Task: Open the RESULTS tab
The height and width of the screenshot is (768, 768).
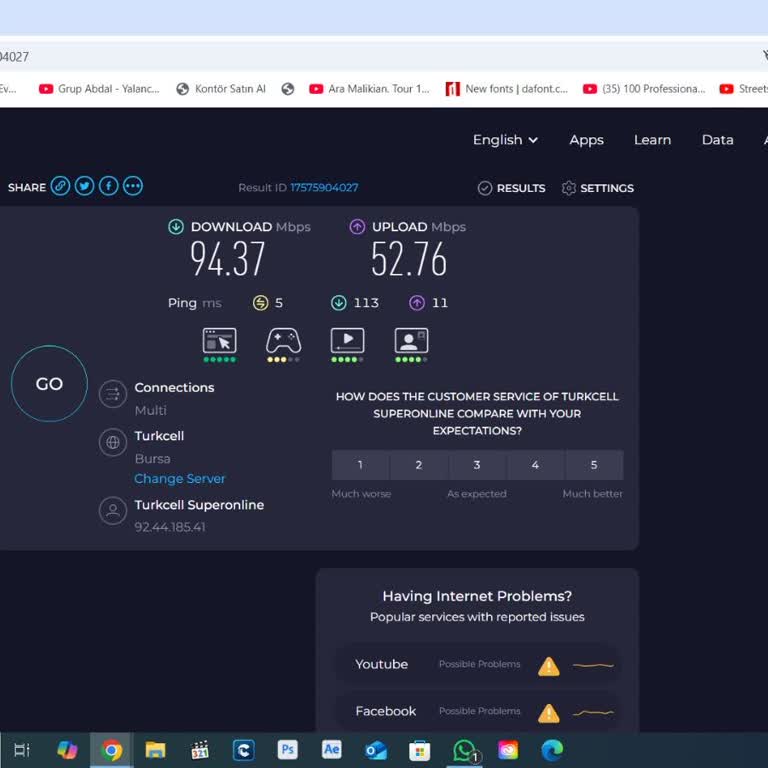Action: (x=511, y=188)
